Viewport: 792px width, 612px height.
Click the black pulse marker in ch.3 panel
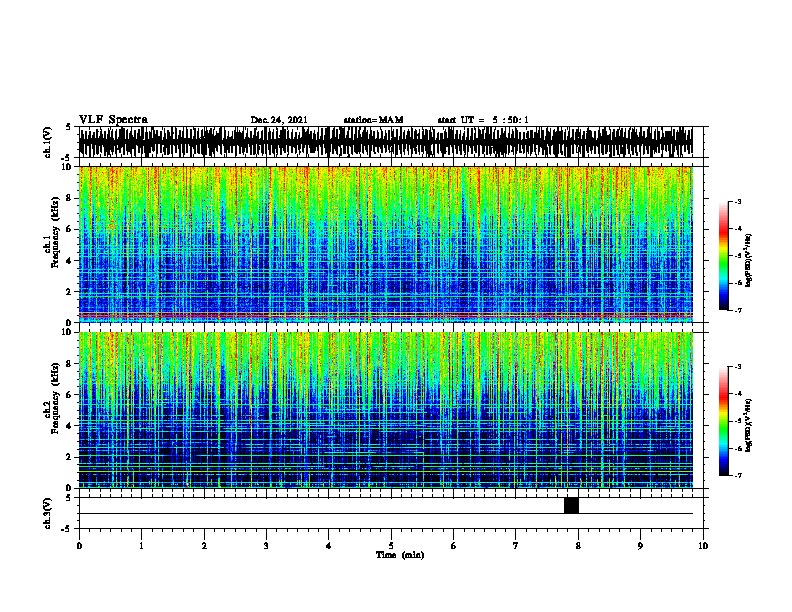[x=571, y=505]
